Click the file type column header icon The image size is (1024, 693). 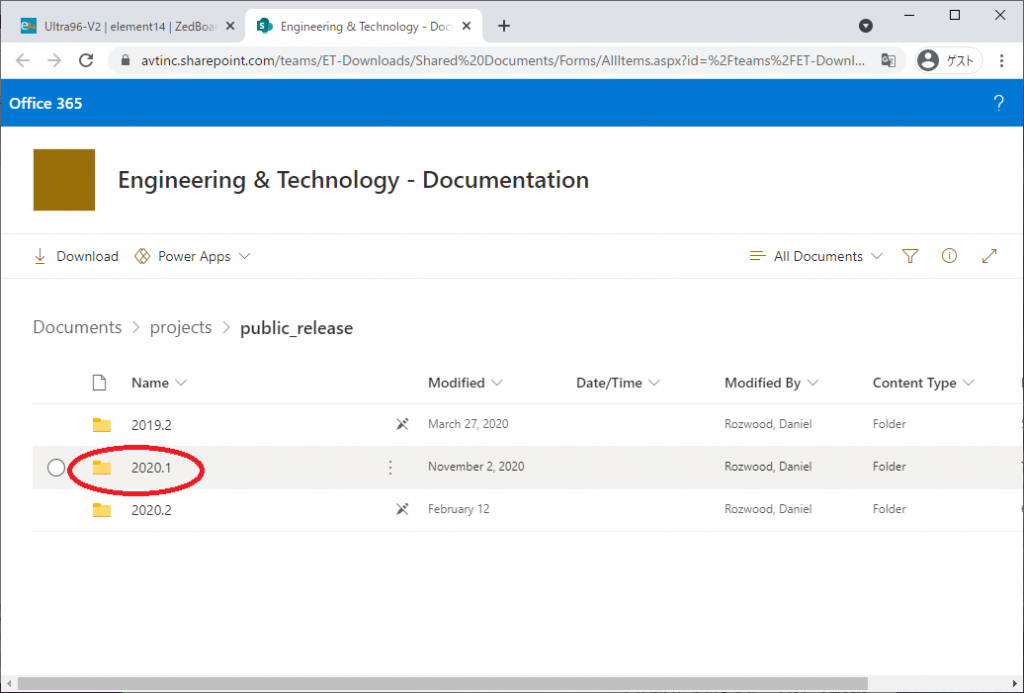pyautogui.click(x=99, y=383)
